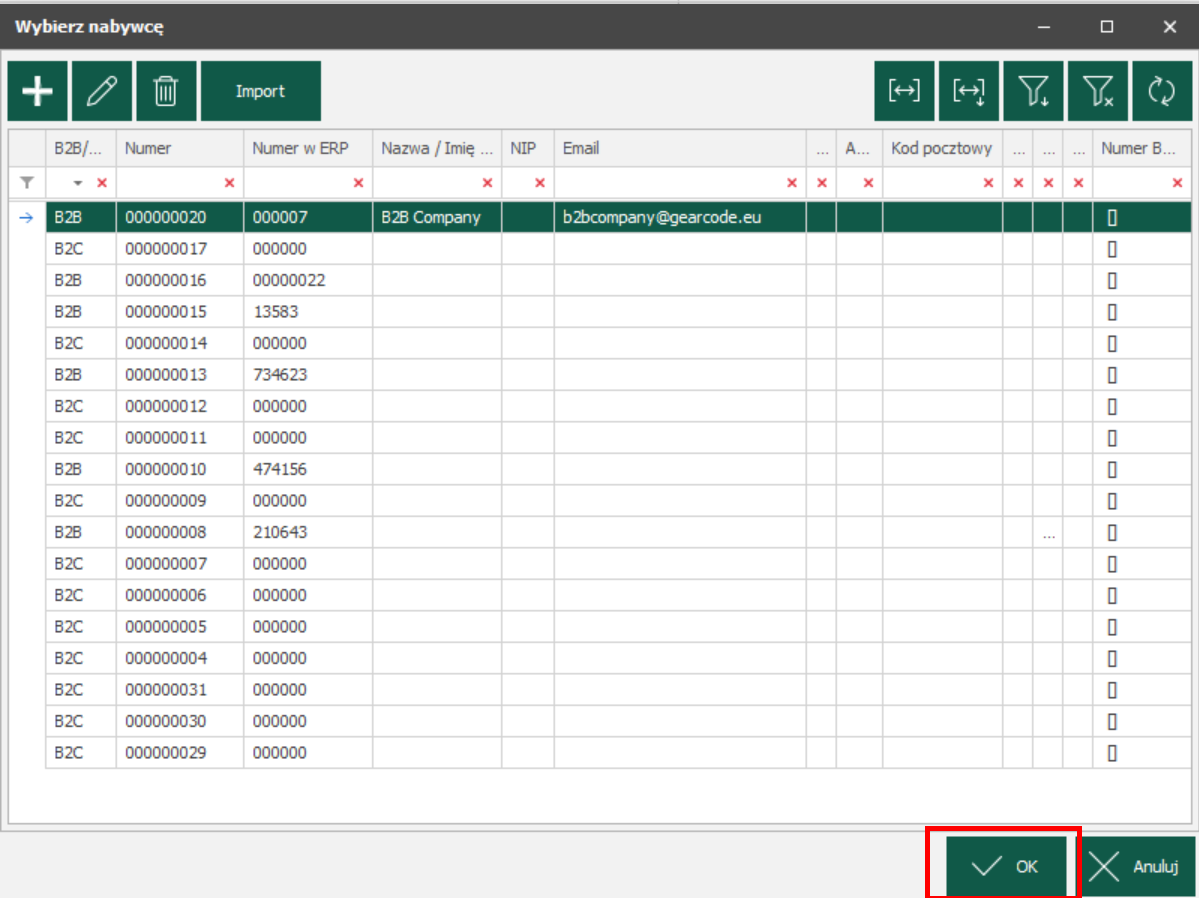
Task: Click ERP number 000007 in first row
Action: tap(308, 217)
